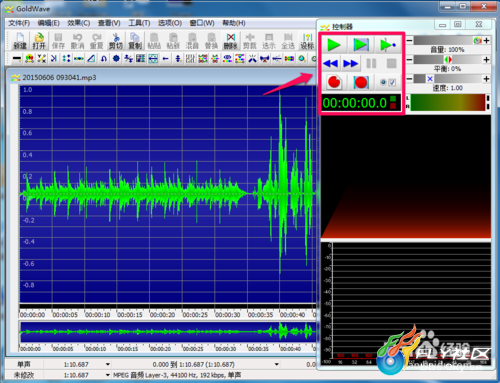Click the 选示 (View Selection) toolbar icon

point(269,41)
